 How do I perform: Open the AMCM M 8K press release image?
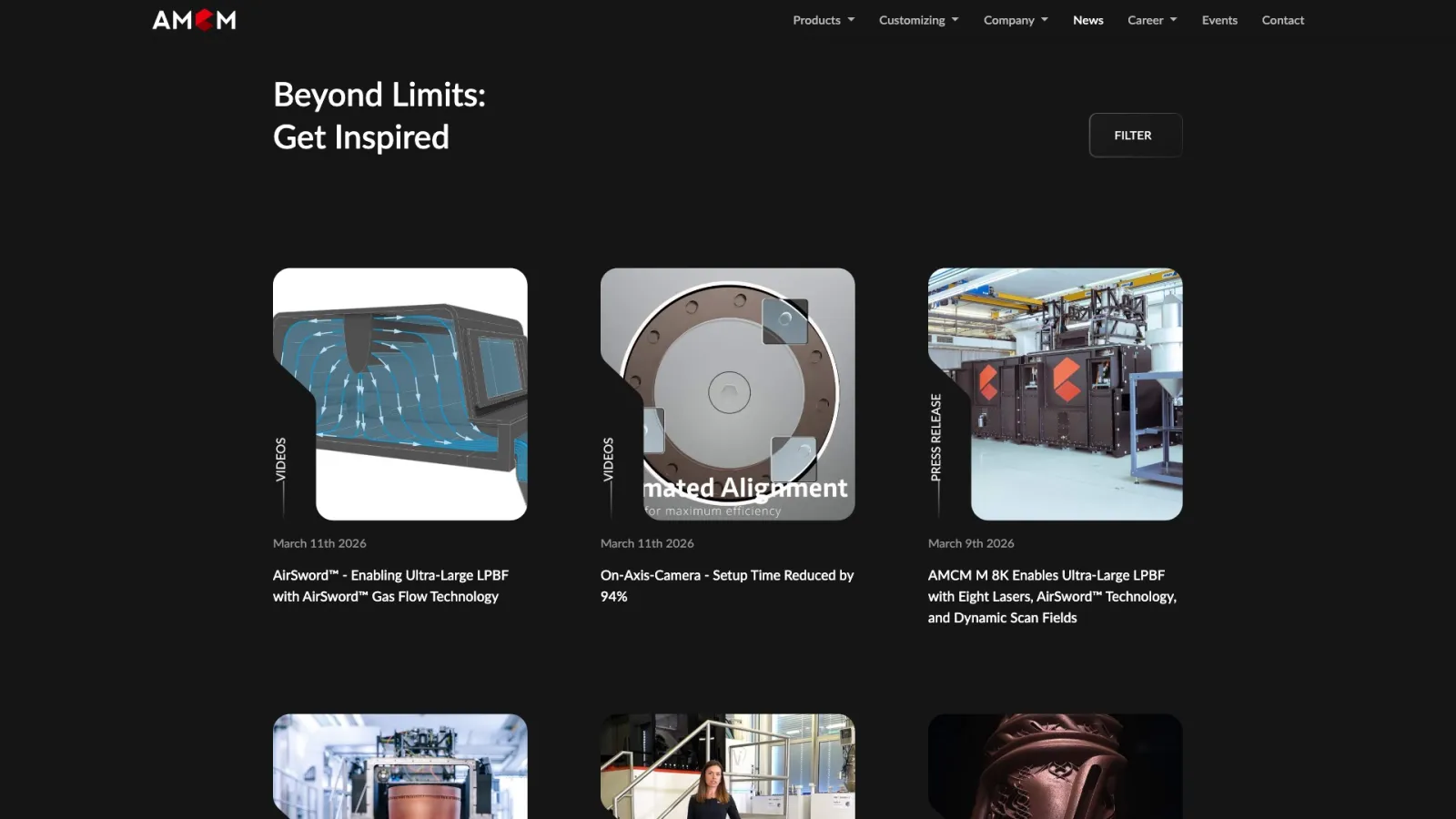point(1056,394)
